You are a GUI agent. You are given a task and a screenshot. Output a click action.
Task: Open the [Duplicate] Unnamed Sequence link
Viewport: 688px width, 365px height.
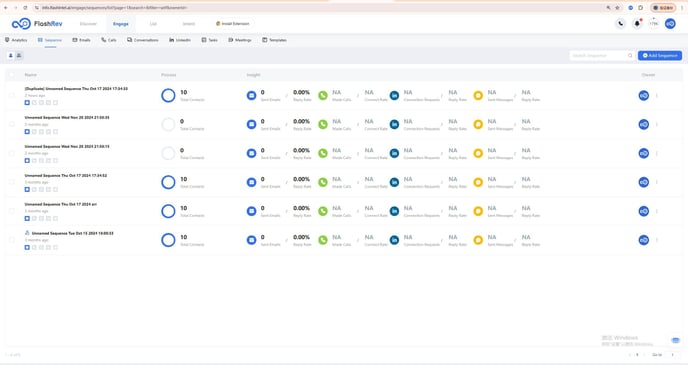coord(76,89)
